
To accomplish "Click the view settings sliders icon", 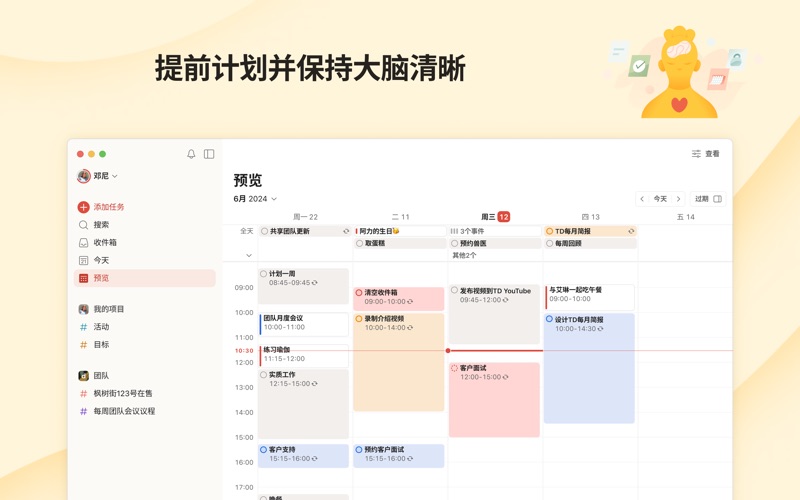I will pos(696,154).
